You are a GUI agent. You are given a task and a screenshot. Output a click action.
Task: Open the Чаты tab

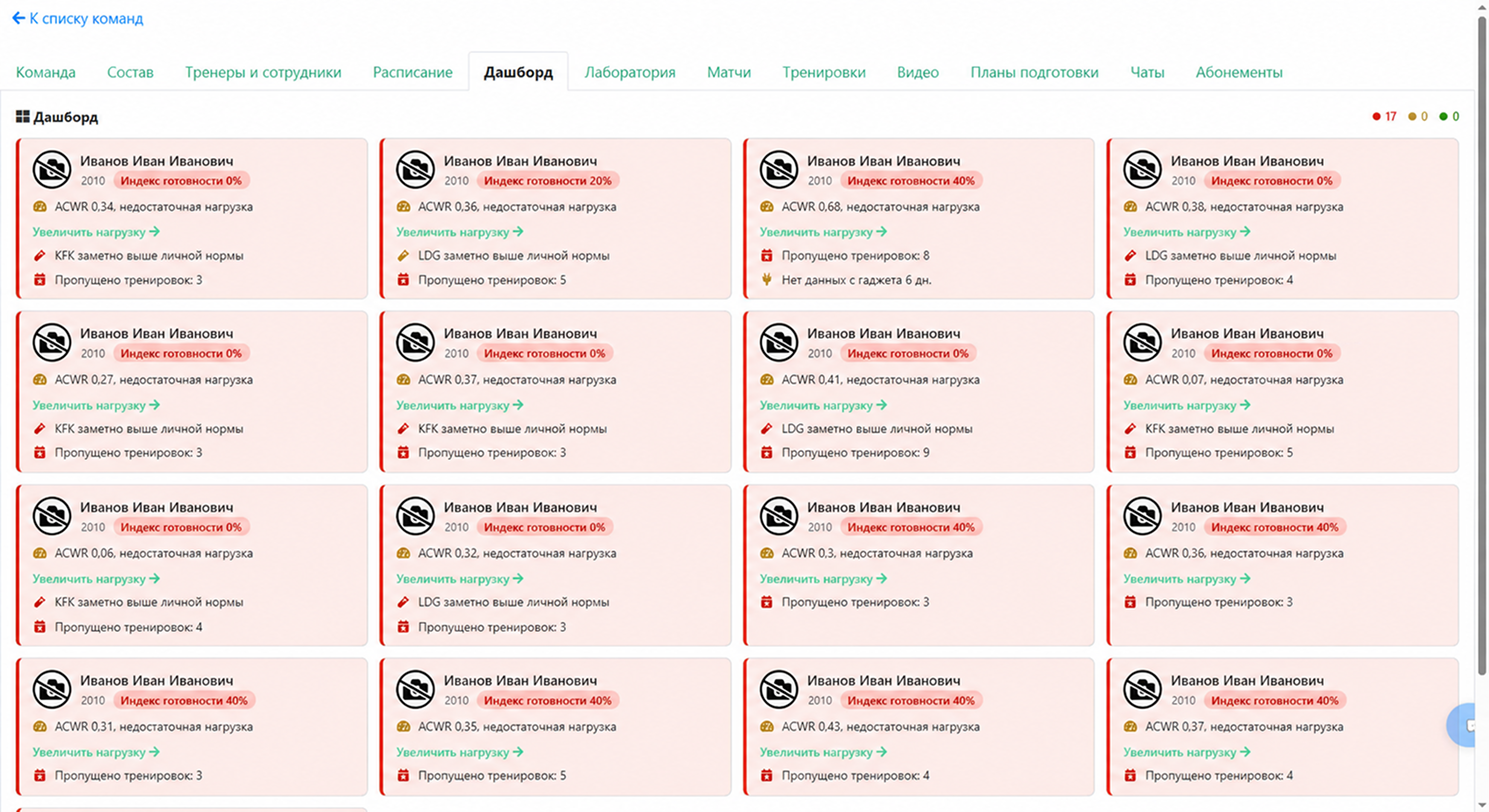pyautogui.click(x=1147, y=72)
